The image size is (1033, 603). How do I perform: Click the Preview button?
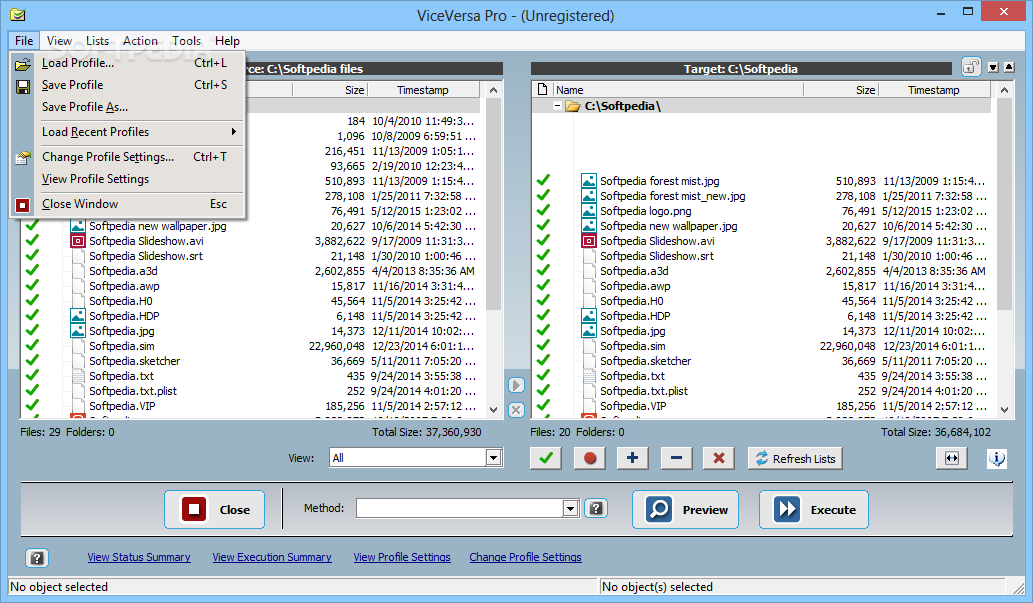coord(685,509)
